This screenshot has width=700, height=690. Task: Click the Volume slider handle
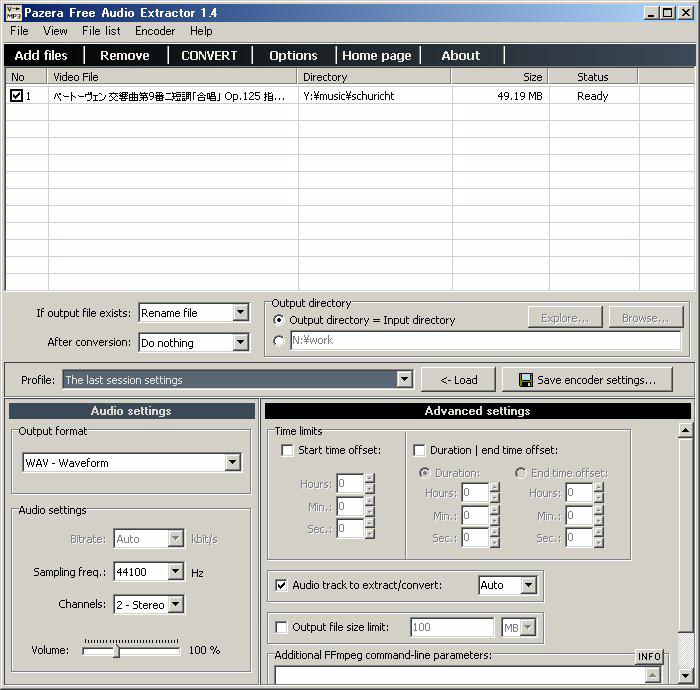(117, 651)
